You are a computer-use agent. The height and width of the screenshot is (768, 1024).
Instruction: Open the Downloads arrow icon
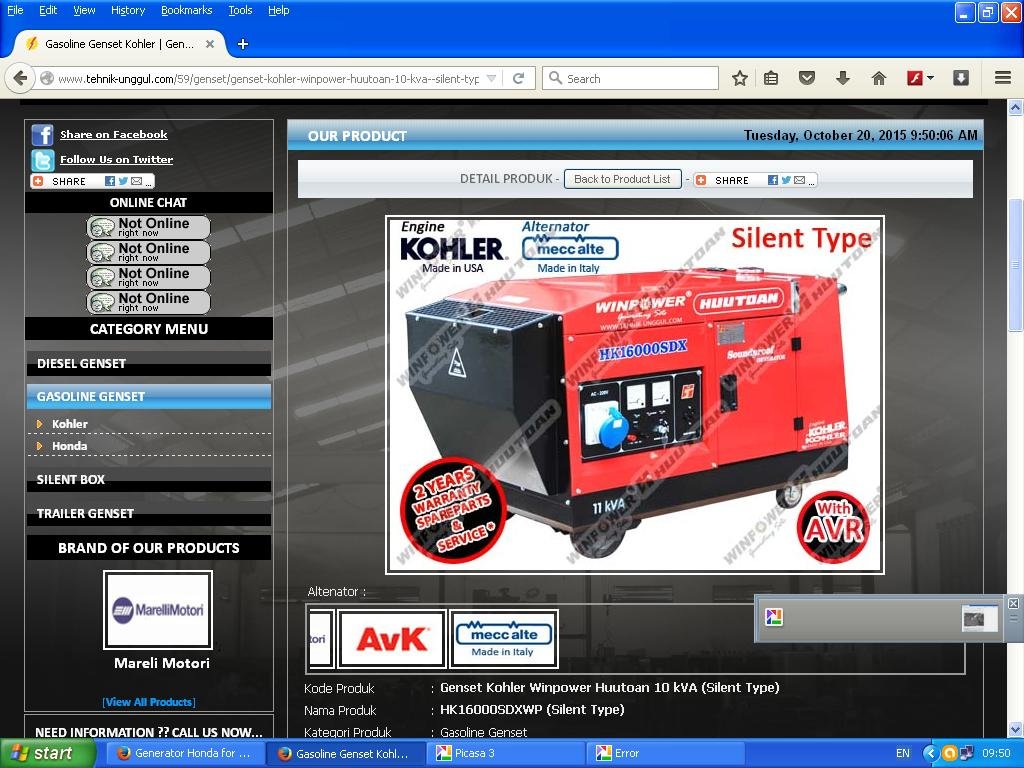(x=843, y=78)
